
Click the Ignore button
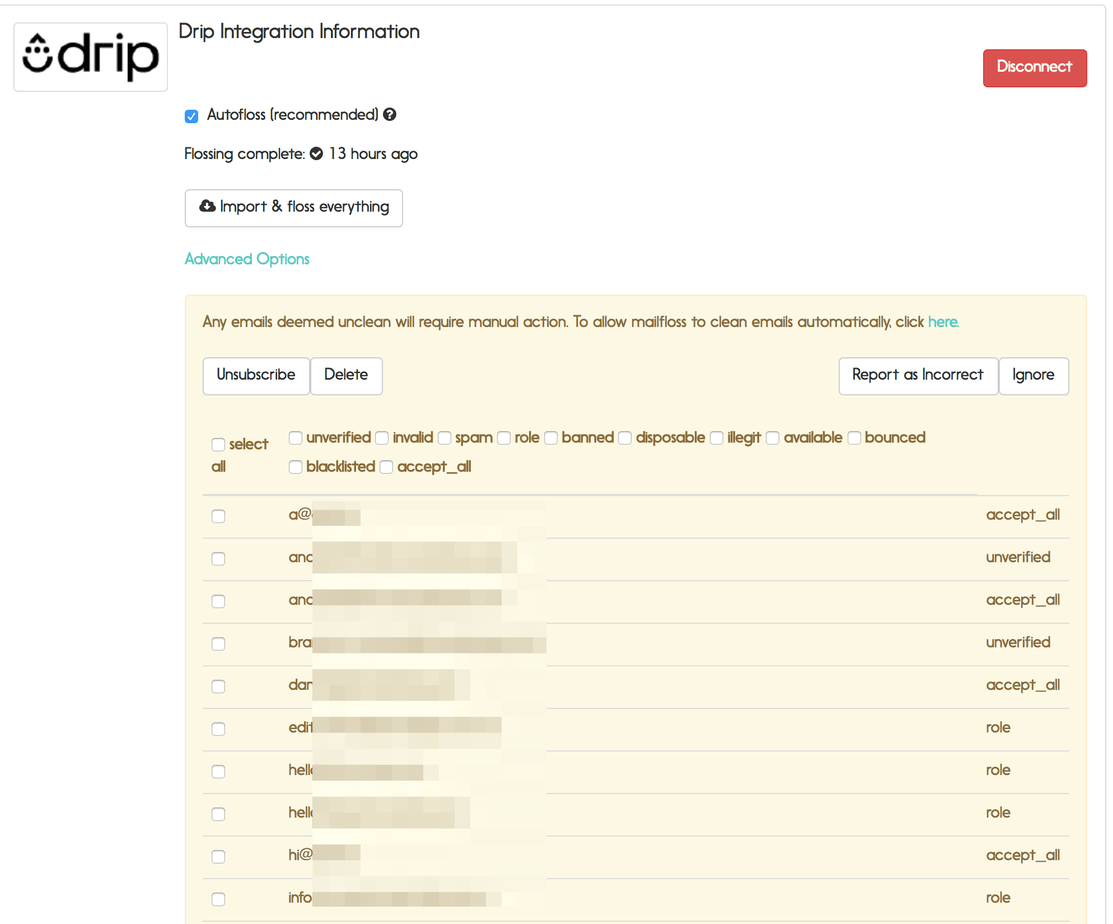tap(1034, 375)
